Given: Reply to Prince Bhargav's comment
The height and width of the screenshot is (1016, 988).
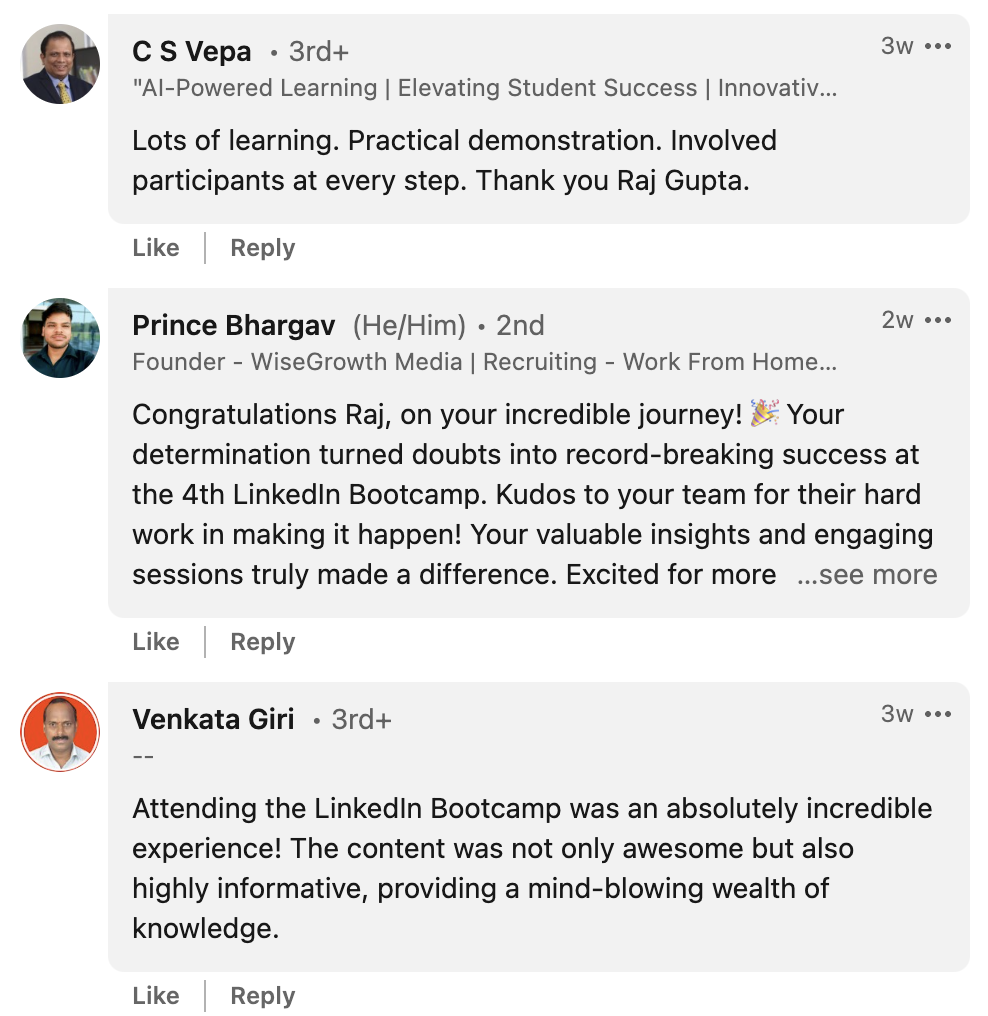Looking at the screenshot, I should pyautogui.click(x=262, y=642).
